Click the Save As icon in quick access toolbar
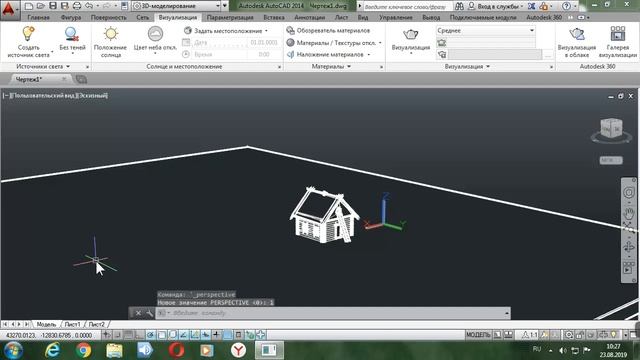 (64, 6)
